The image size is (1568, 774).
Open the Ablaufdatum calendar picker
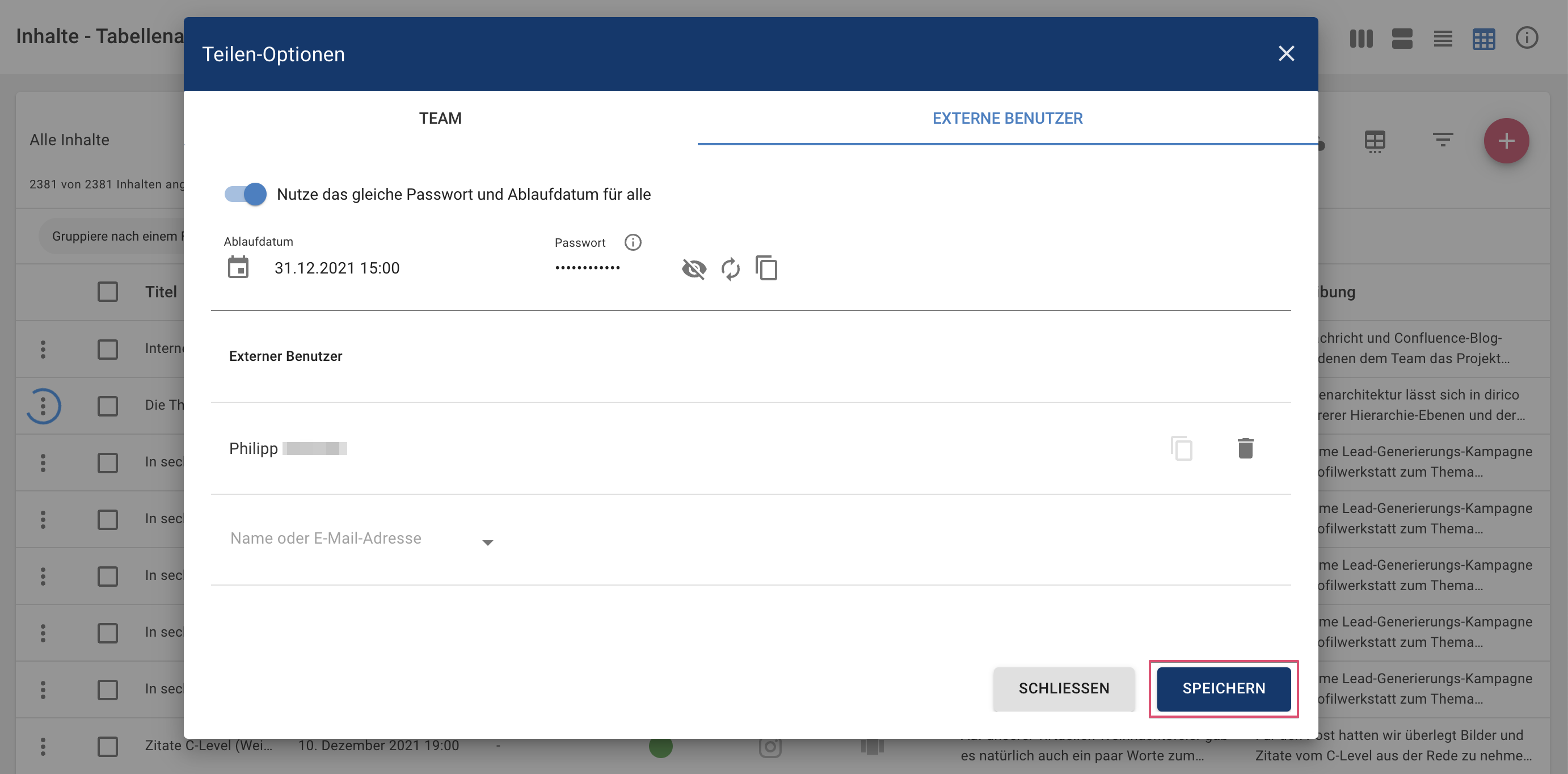pos(238,267)
